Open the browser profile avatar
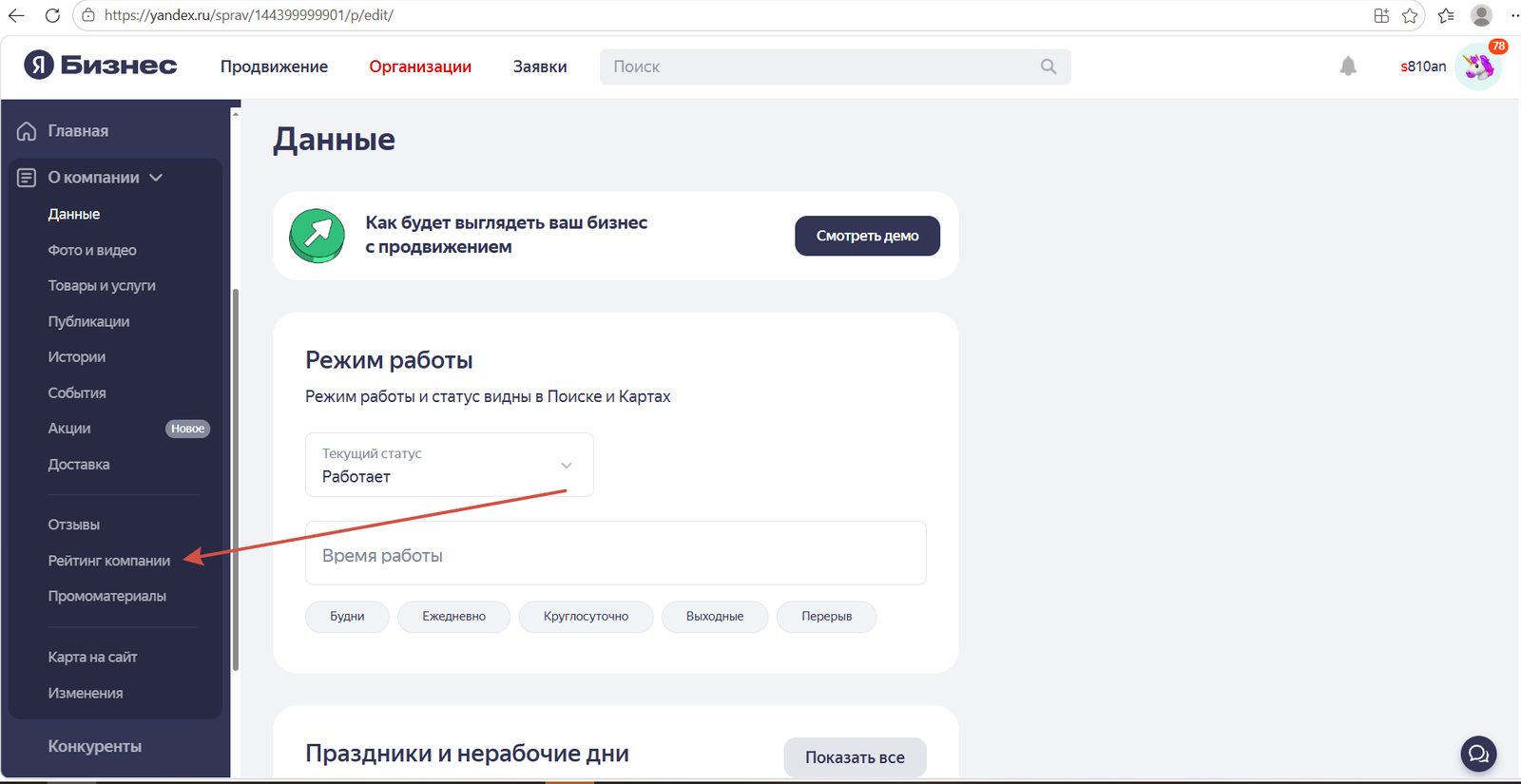 pyautogui.click(x=1481, y=15)
